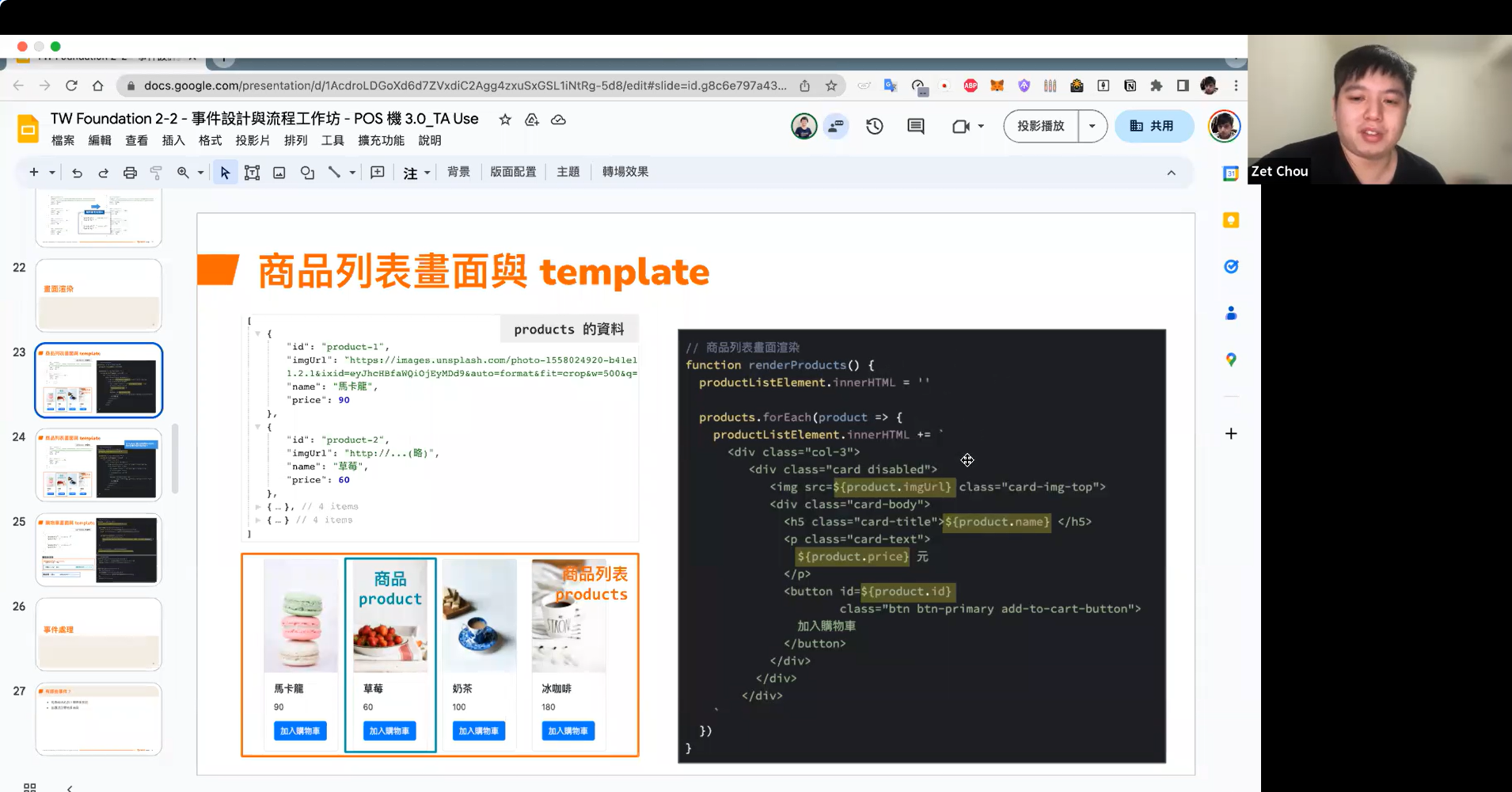This screenshot has width=1512, height=792.
Task: Open Google Calendar in the side panel
Action: tap(1230, 173)
